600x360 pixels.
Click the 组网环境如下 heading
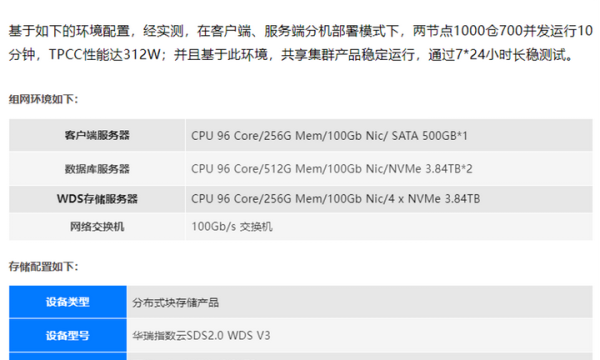point(44,99)
